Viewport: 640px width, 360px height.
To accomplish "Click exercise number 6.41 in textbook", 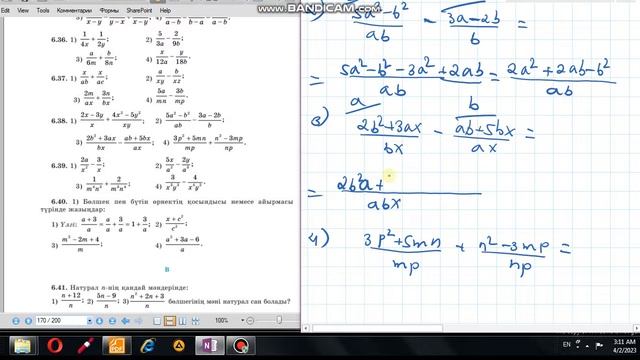I will 59,287.
